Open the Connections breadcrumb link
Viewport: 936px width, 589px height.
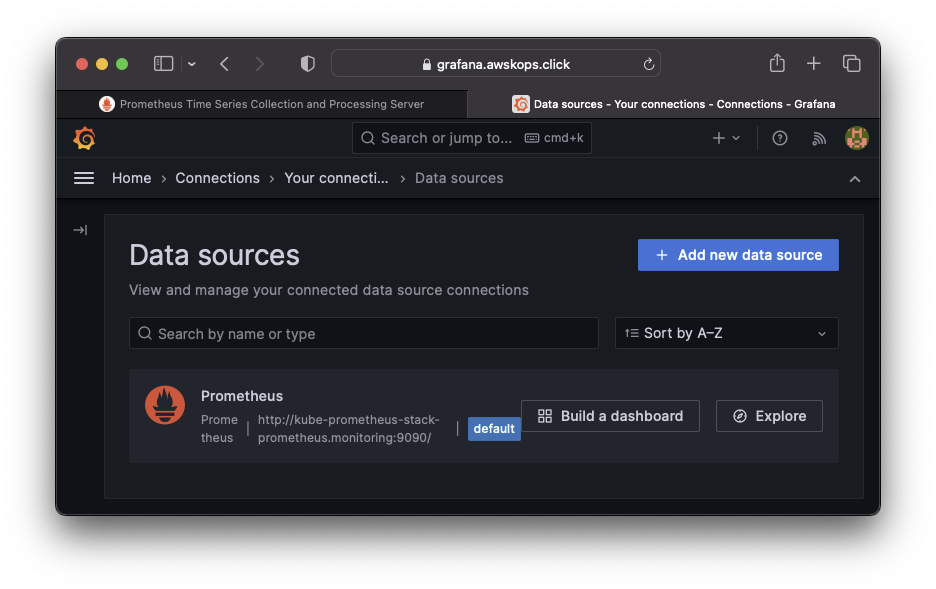pyautogui.click(x=217, y=178)
